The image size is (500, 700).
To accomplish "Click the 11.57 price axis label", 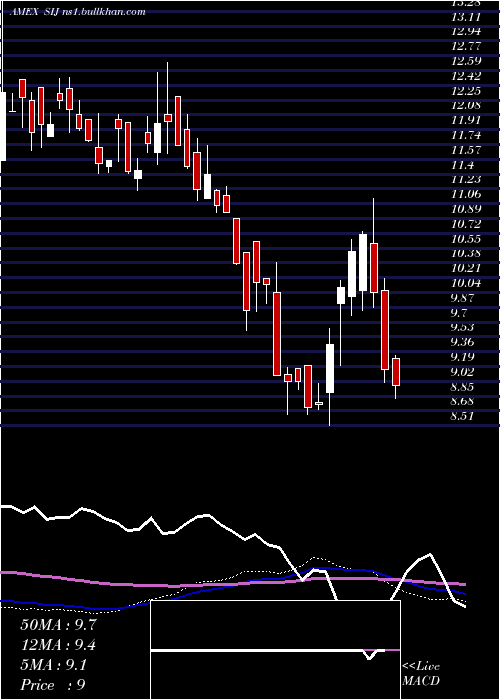I will pyautogui.click(x=466, y=150).
